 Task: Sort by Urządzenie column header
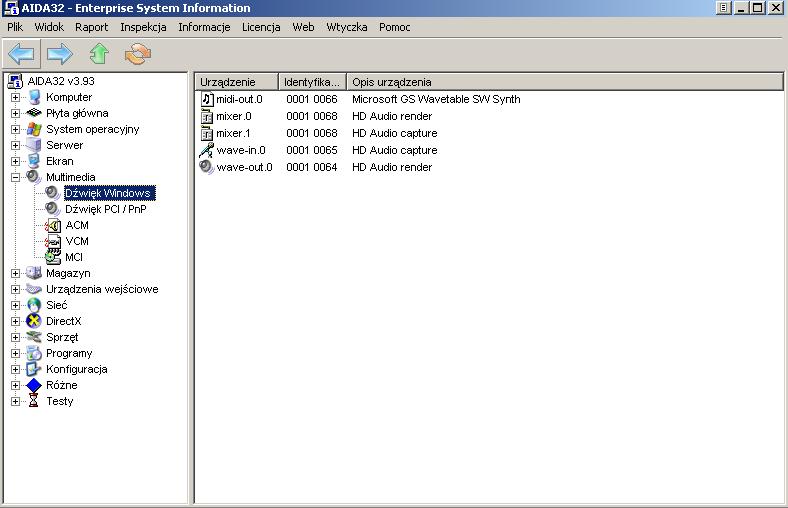237,82
